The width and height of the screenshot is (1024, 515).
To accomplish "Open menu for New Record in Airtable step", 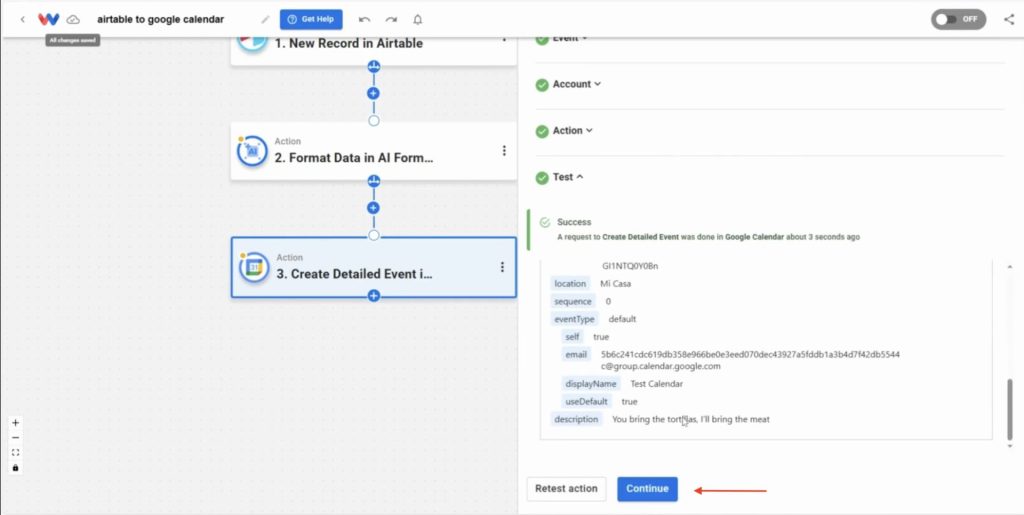I will point(504,39).
